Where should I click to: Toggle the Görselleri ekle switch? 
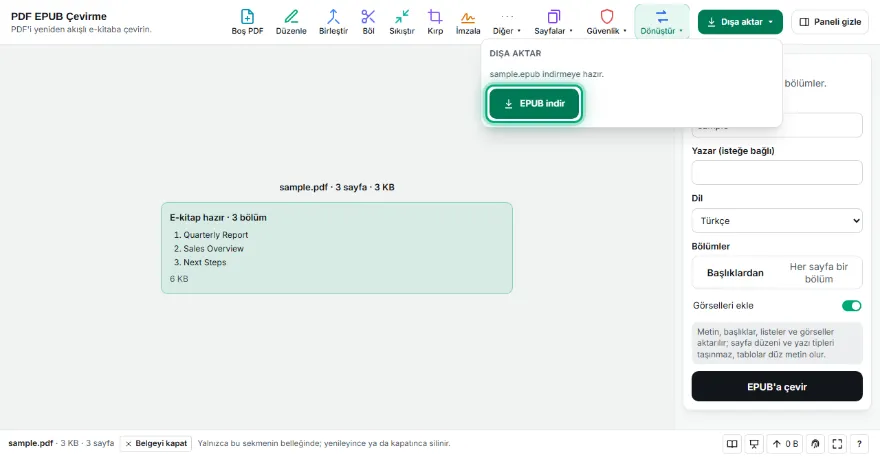click(x=851, y=305)
